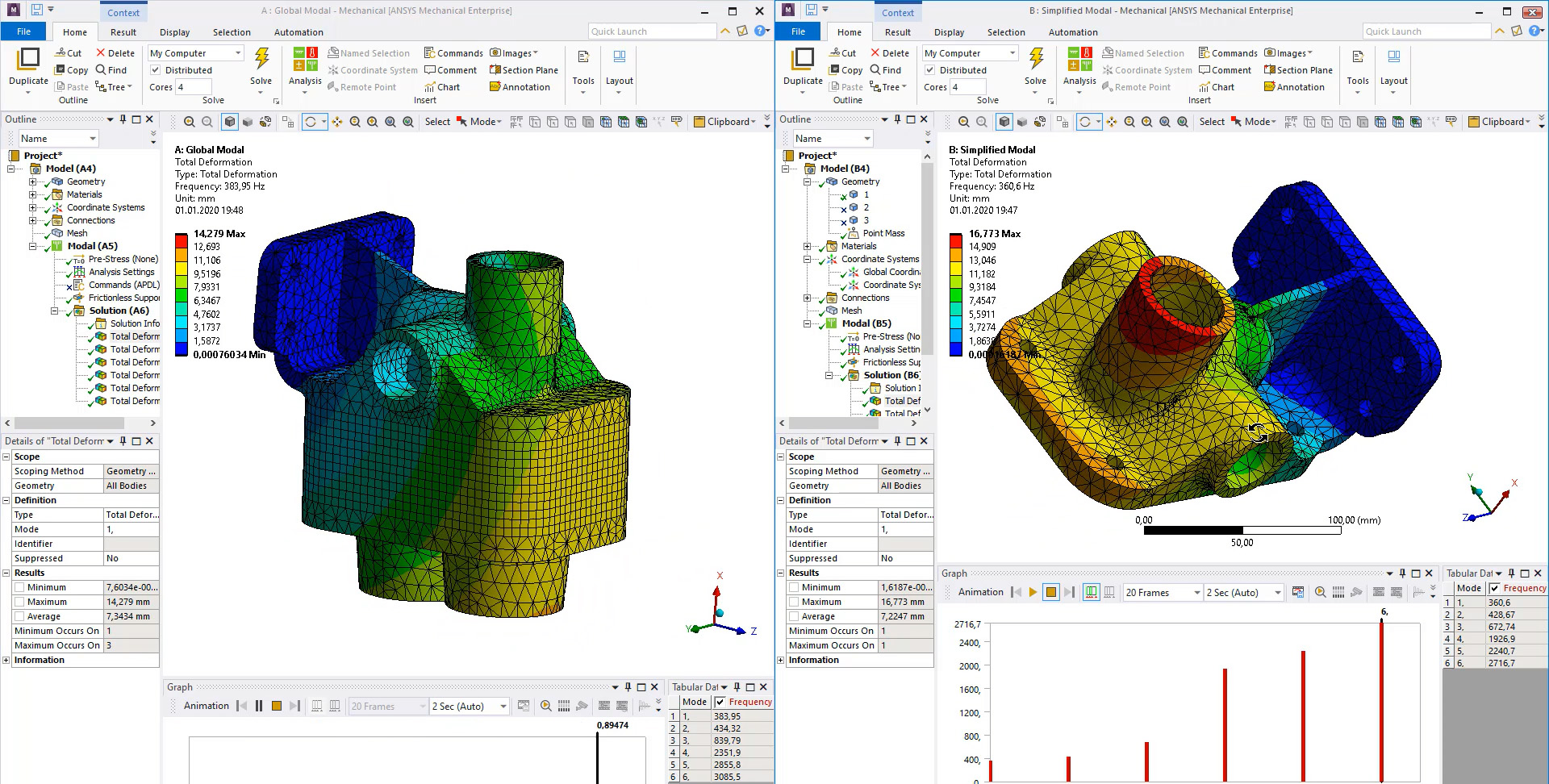This screenshot has width=1549, height=784.
Task: Open Layout icon in Global Modal ribbon
Action: coord(620,57)
